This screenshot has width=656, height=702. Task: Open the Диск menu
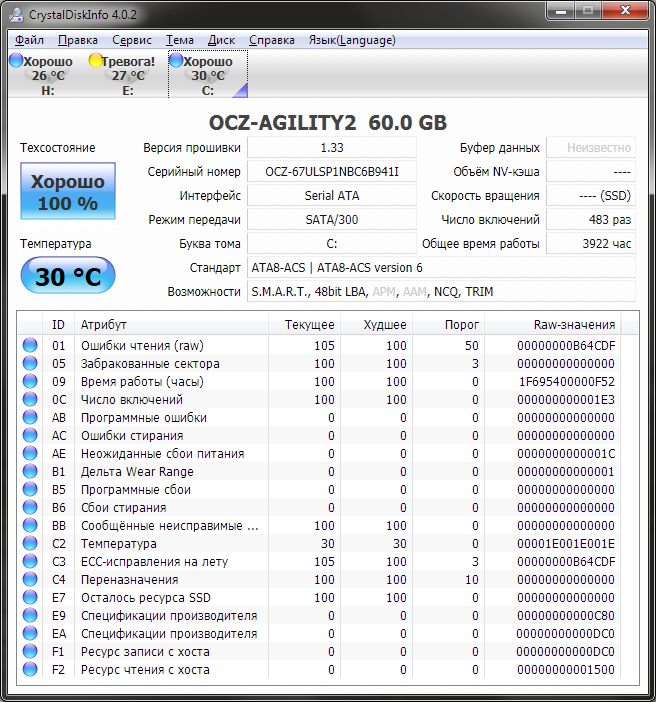click(221, 40)
